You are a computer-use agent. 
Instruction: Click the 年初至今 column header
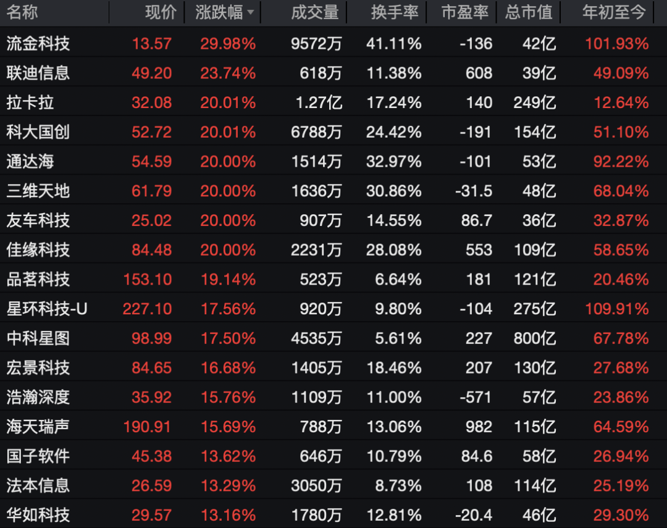[x=616, y=13]
